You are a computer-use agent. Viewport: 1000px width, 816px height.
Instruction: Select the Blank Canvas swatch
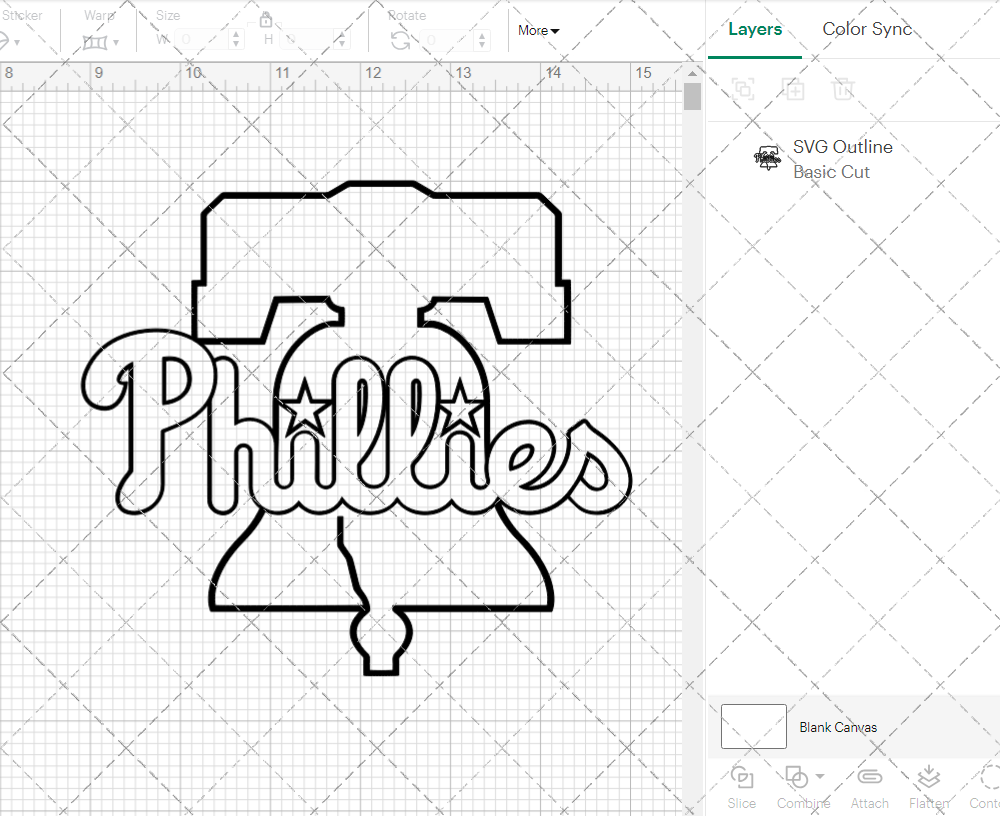754,726
